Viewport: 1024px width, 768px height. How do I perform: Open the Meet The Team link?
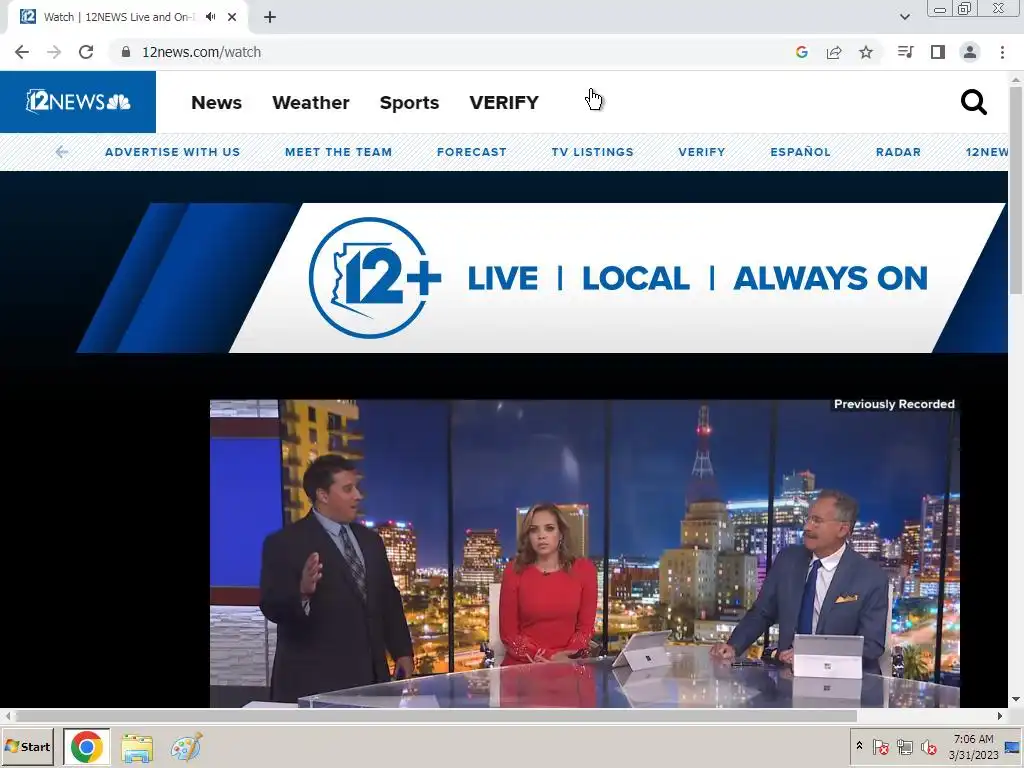pyautogui.click(x=338, y=152)
